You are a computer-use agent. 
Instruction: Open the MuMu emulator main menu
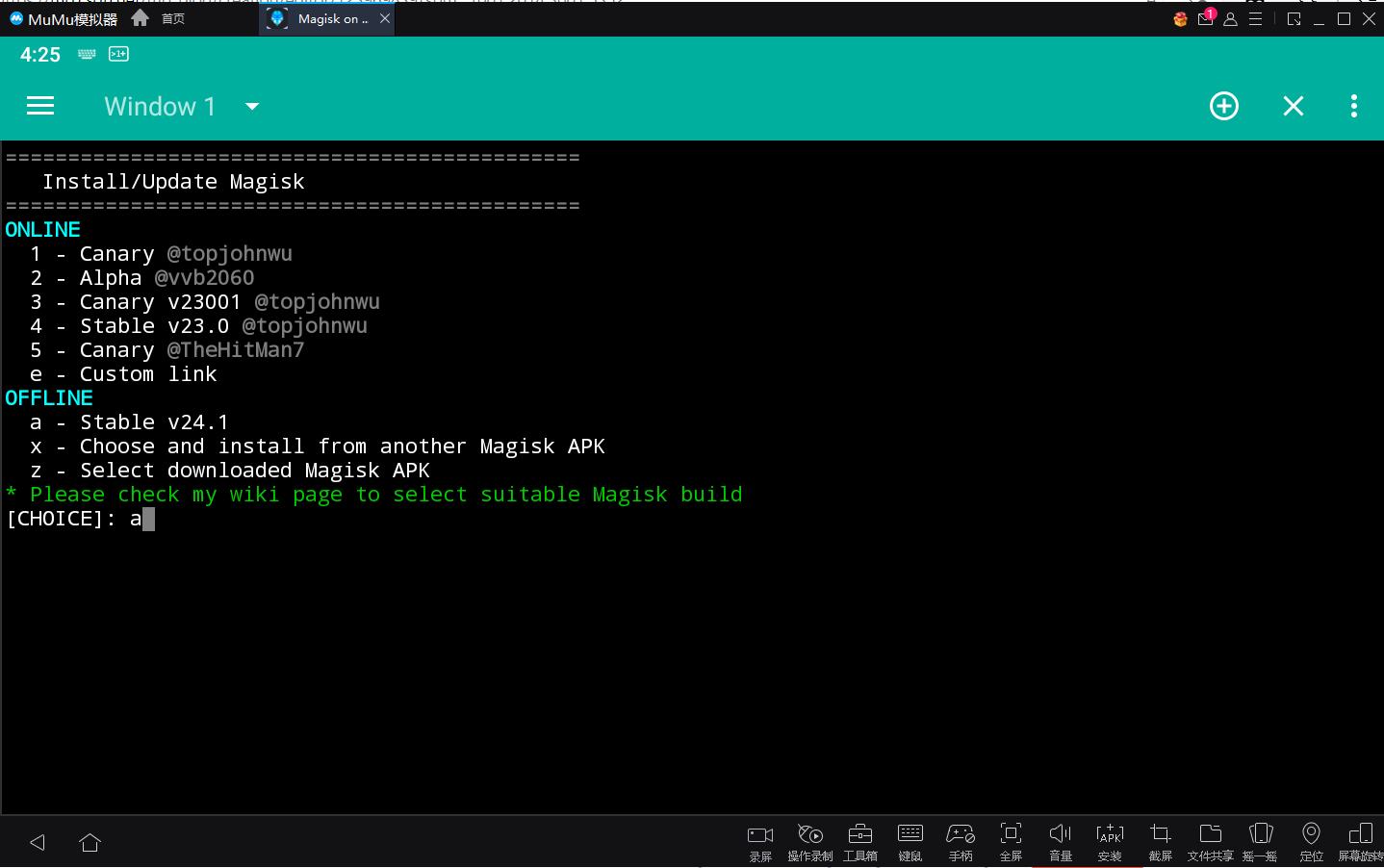coord(1255,18)
